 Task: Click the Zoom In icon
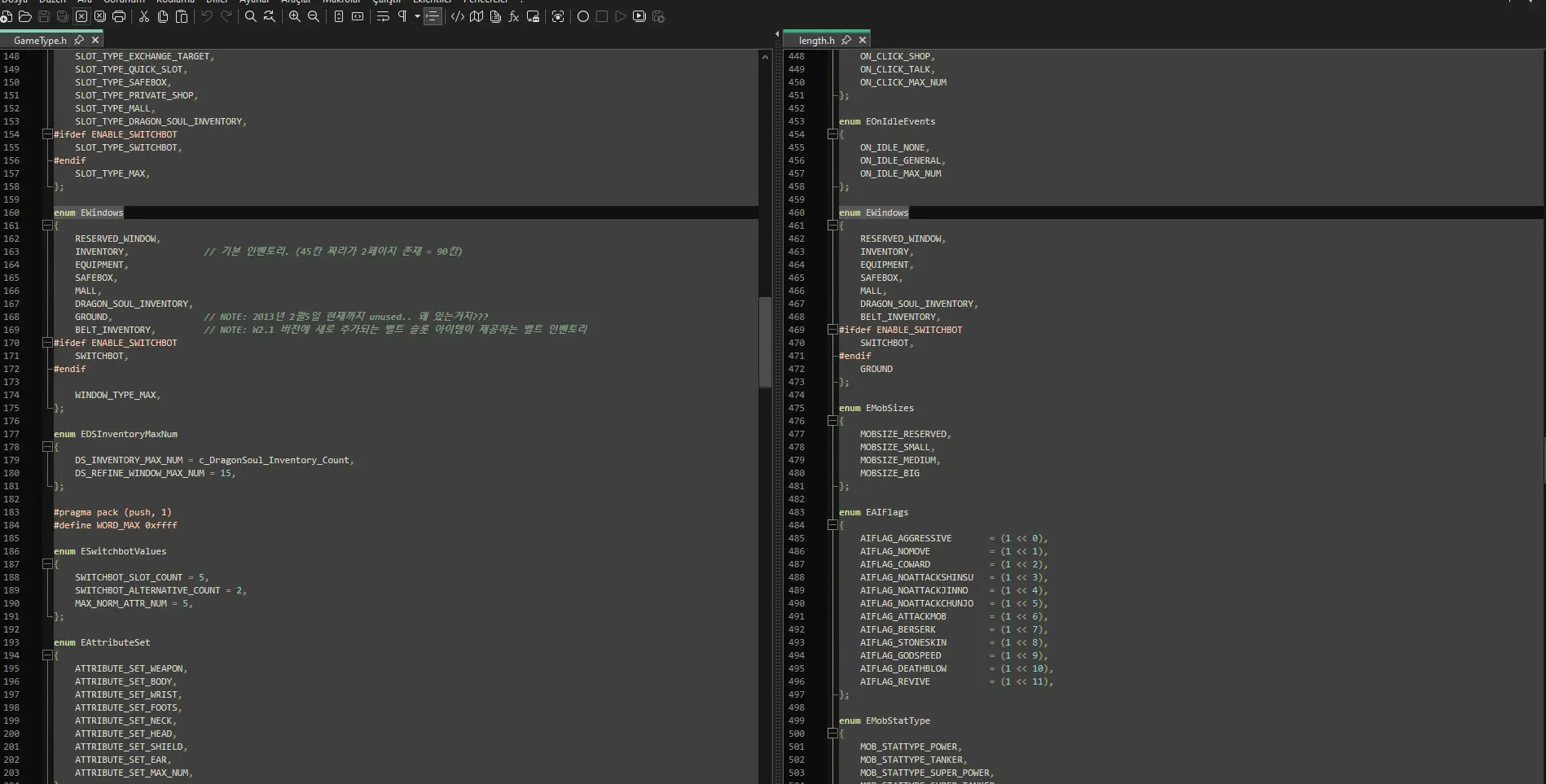(295, 16)
